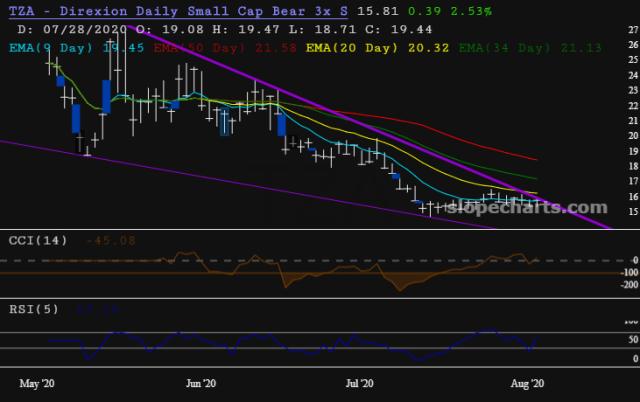Select the Jun '20 date axis label
The height and width of the screenshot is (402, 640).
point(201,383)
